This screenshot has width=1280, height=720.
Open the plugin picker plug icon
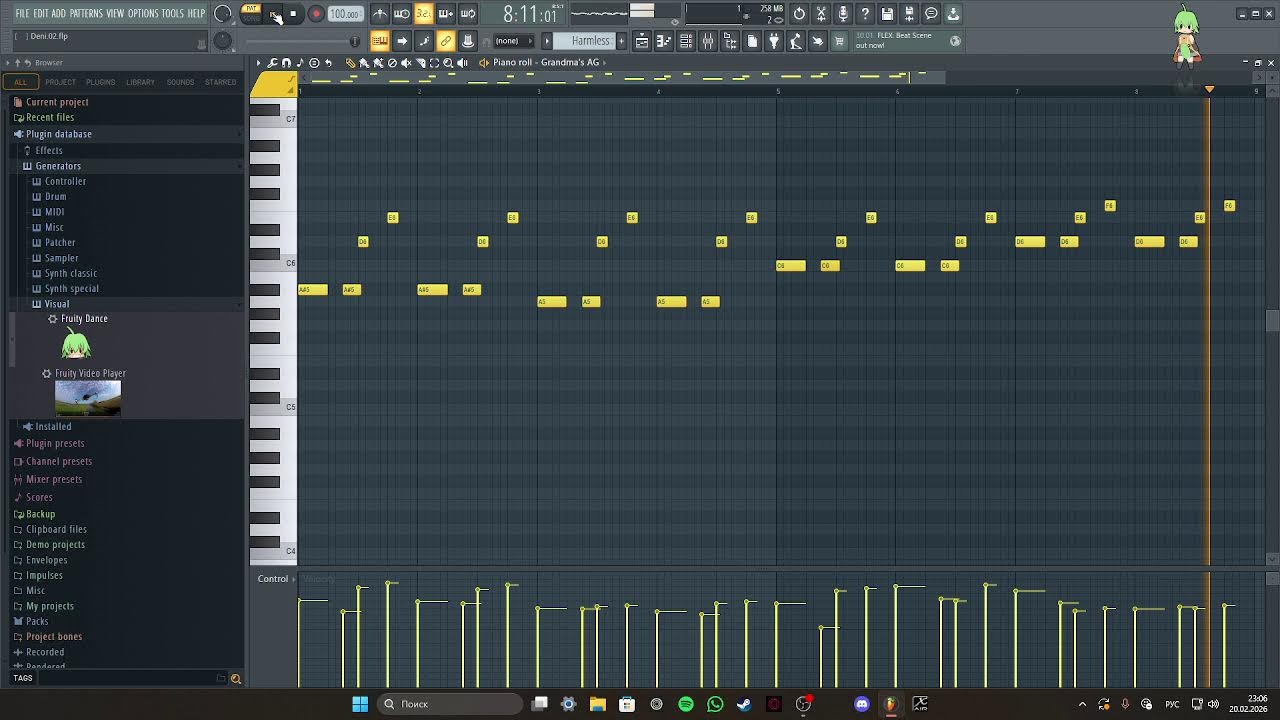click(x=774, y=41)
